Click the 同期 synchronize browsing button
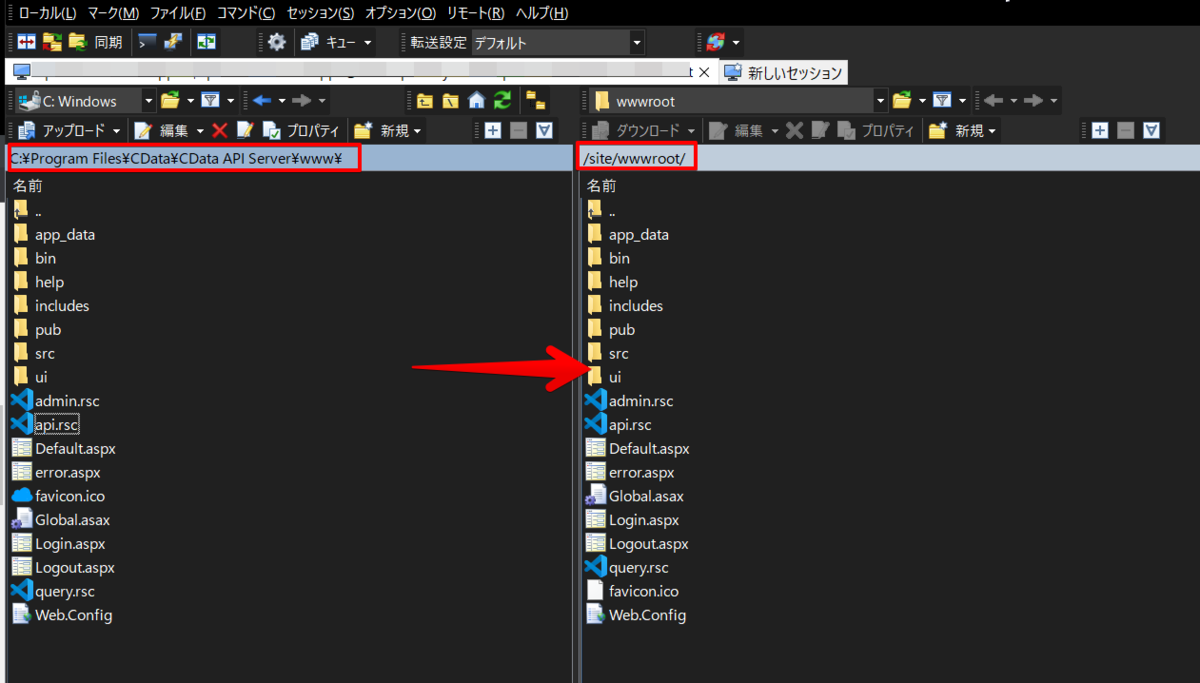The width and height of the screenshot is (1200, 683). point(97,42)
